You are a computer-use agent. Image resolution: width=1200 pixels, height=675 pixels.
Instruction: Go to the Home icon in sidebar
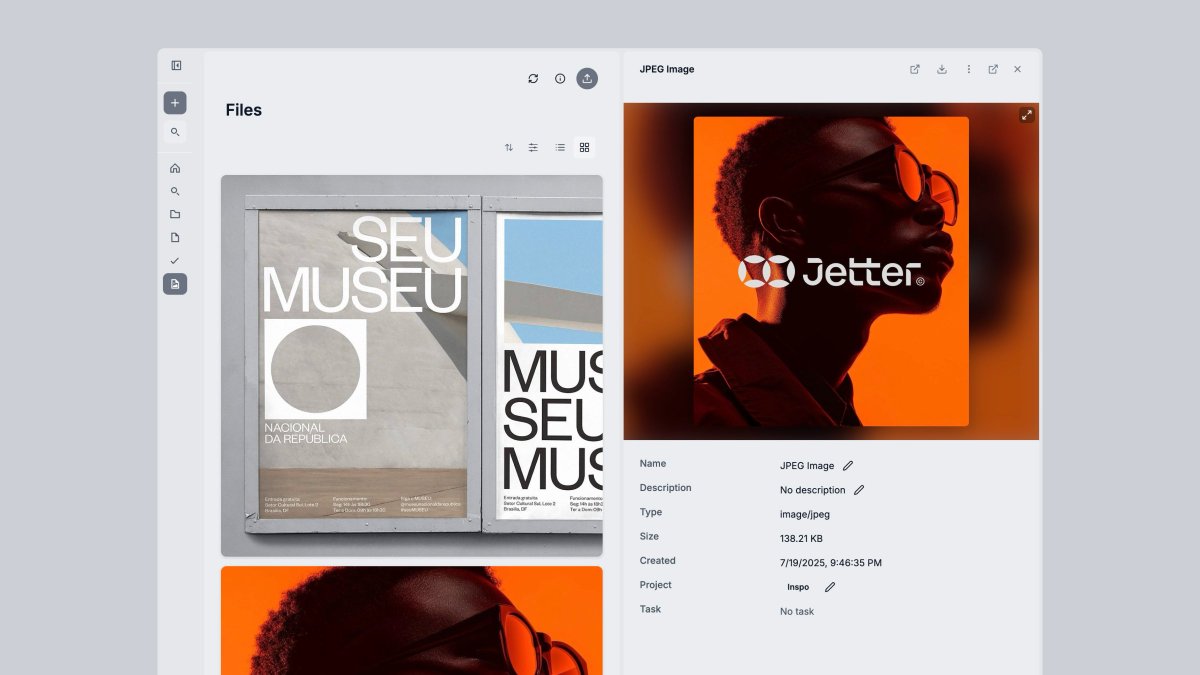tap(175, 168)
